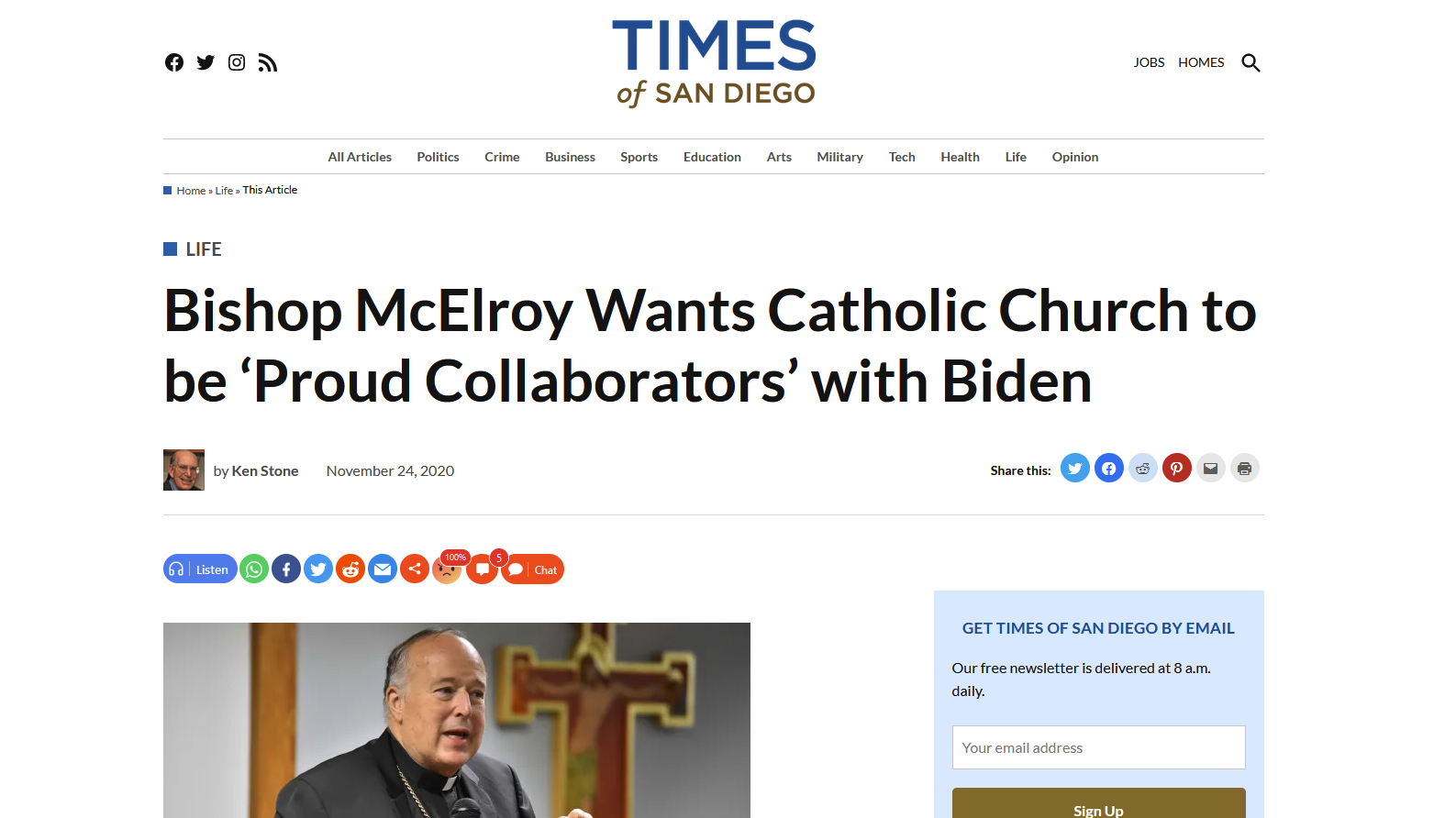Open the search magnifier icon

pos(1250,62)
